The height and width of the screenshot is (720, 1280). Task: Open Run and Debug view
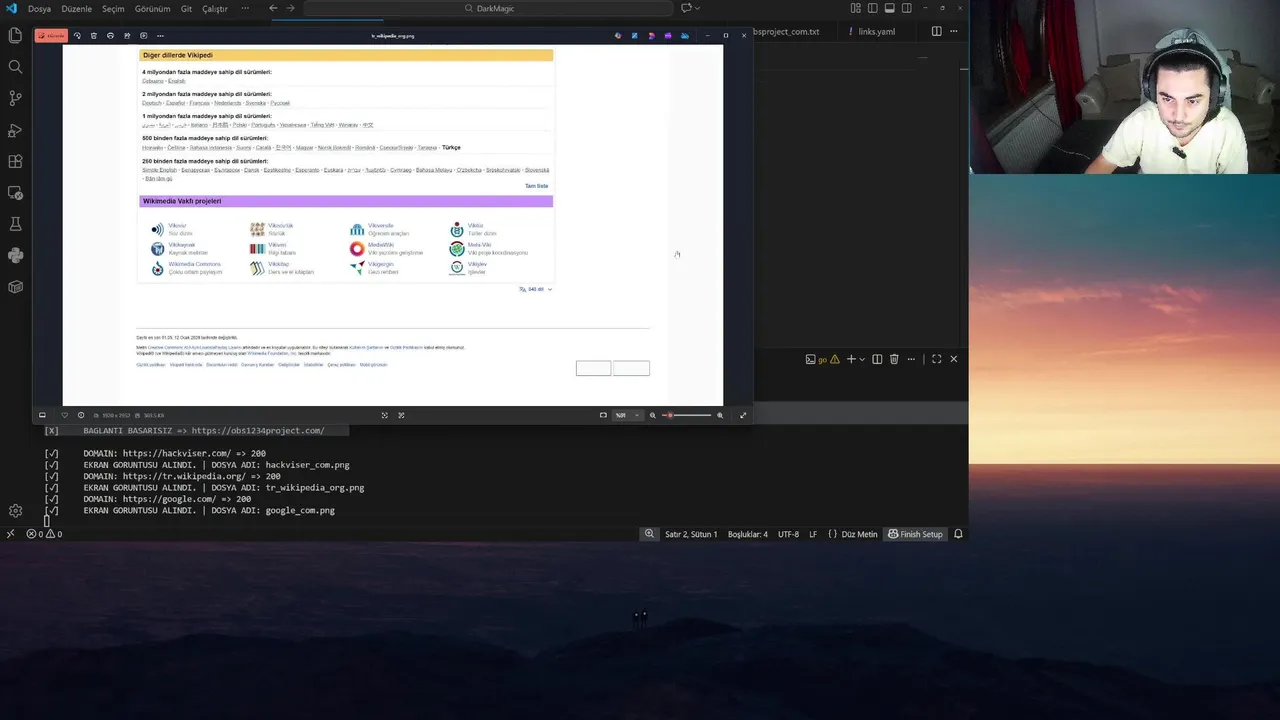[15, 130]
